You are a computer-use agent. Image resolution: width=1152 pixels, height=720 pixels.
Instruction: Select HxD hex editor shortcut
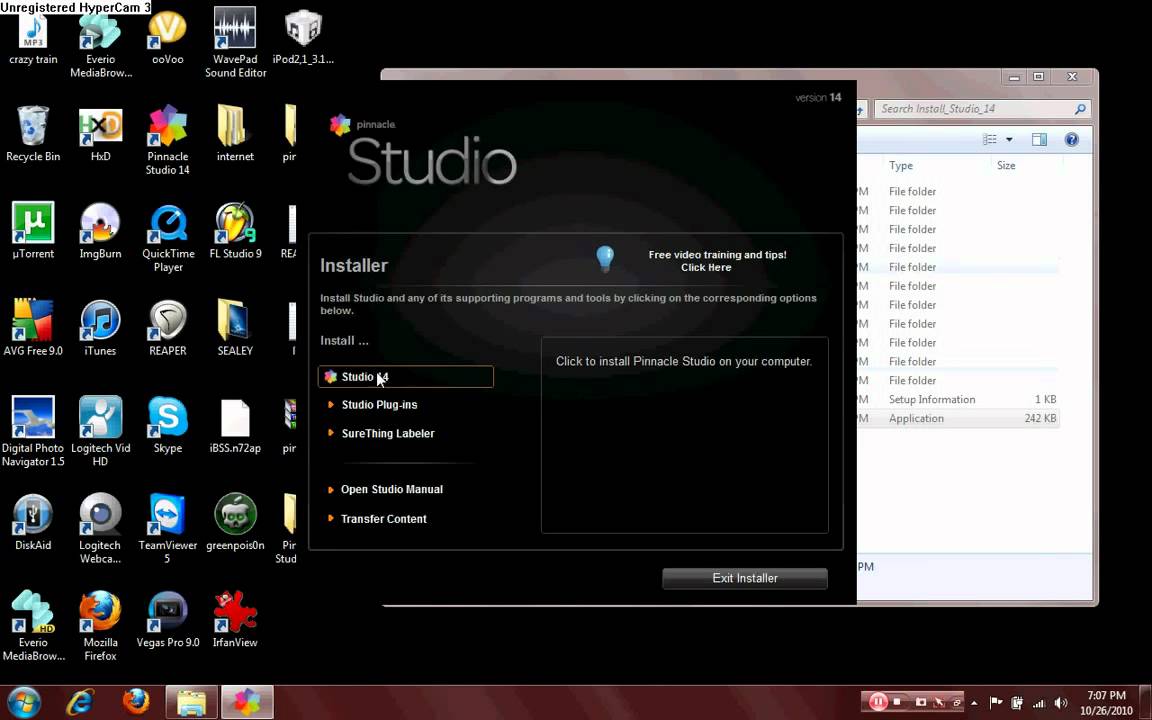point(101,134)
